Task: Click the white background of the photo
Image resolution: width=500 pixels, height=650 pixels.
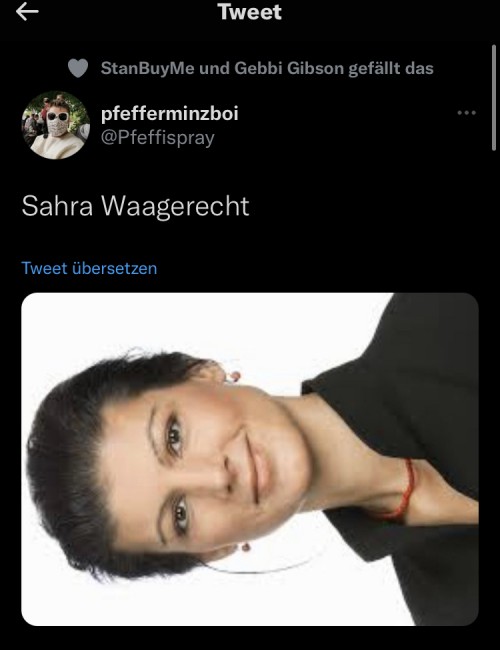Action: (207, 323)
